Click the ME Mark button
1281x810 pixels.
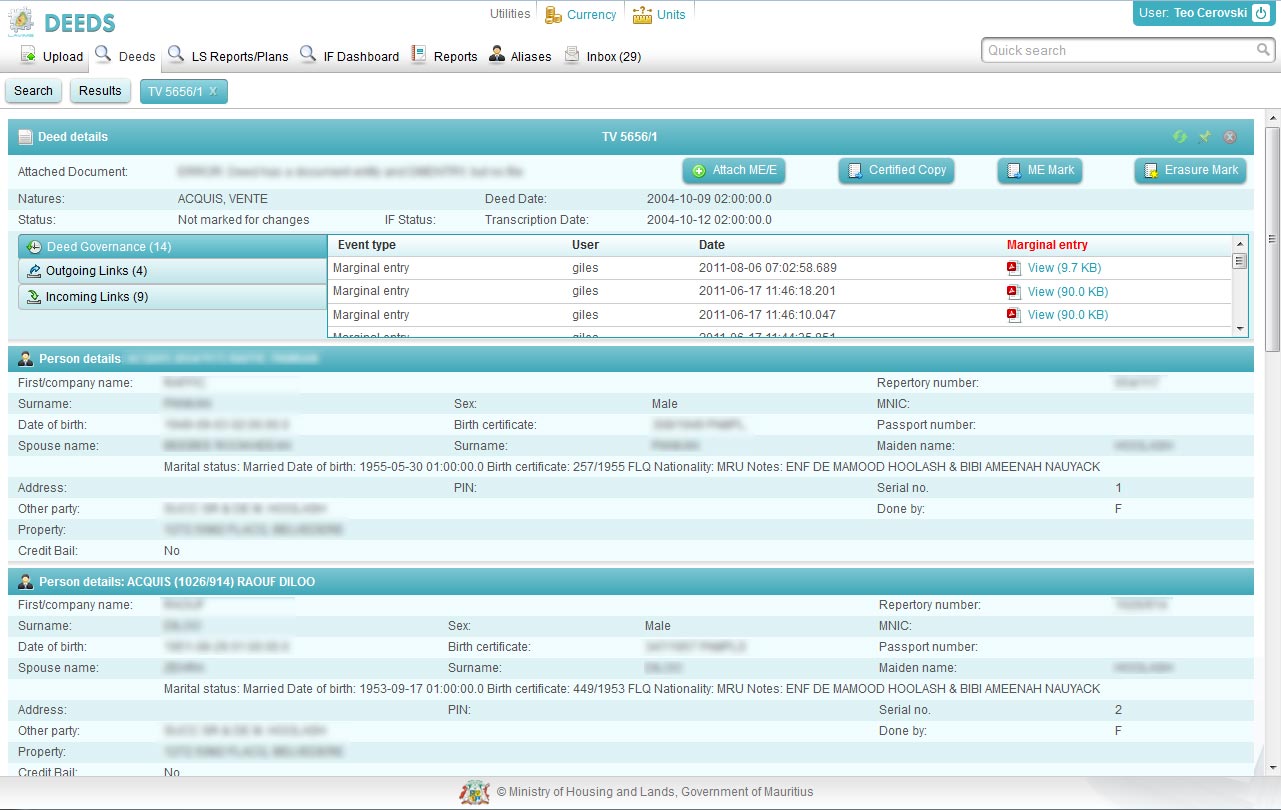tap(1040, 171)
